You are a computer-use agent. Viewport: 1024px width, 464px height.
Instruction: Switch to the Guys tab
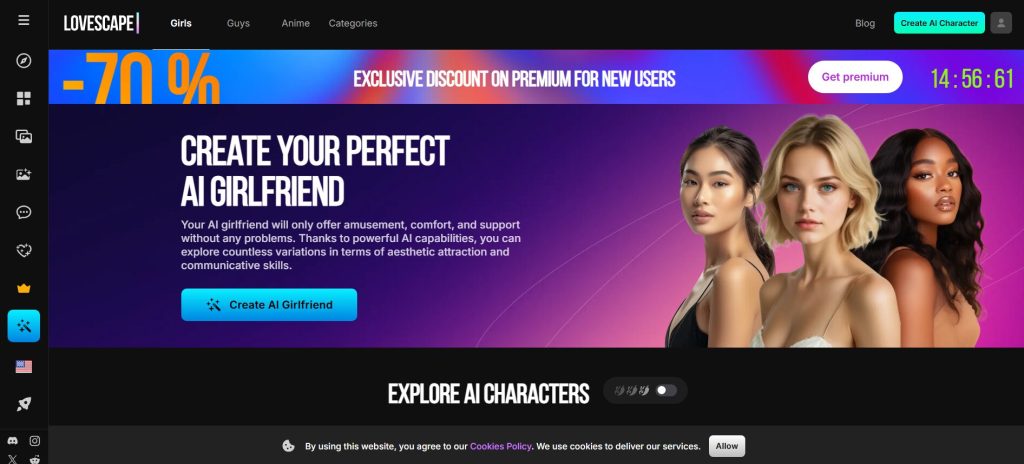coord(238,23)
